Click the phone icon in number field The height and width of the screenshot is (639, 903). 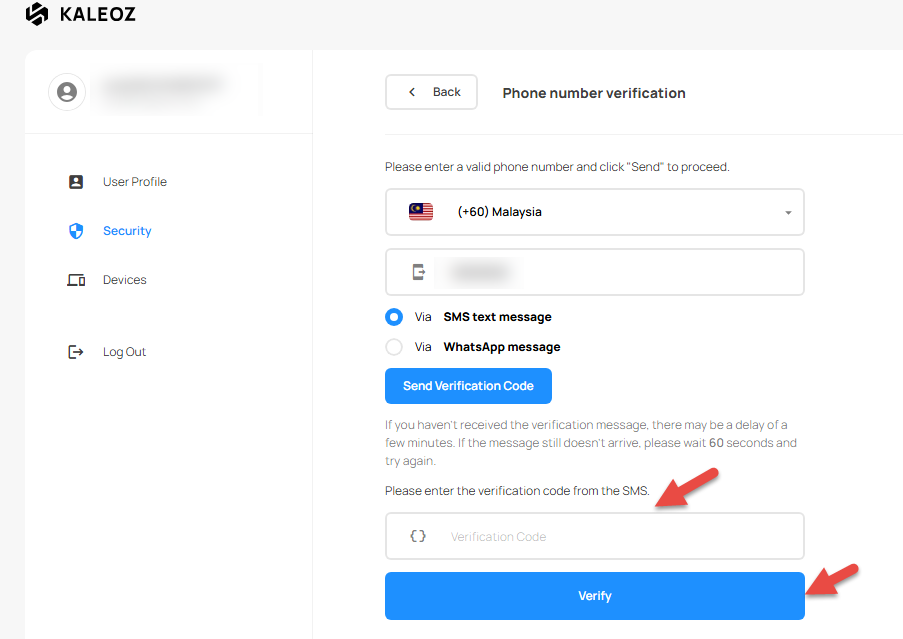pos(419,272)
